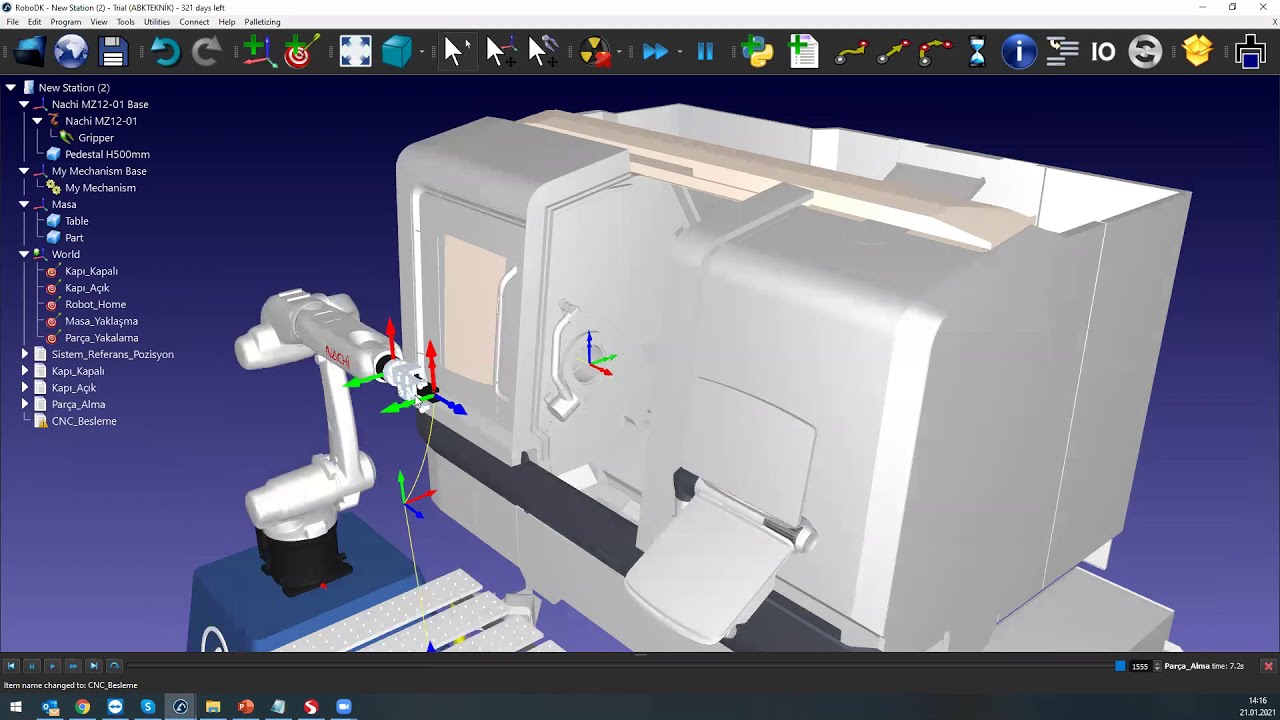Viewport: 1280px width, 720px height.
Task: Add a linear move instruction
Action: coord(893,51)
